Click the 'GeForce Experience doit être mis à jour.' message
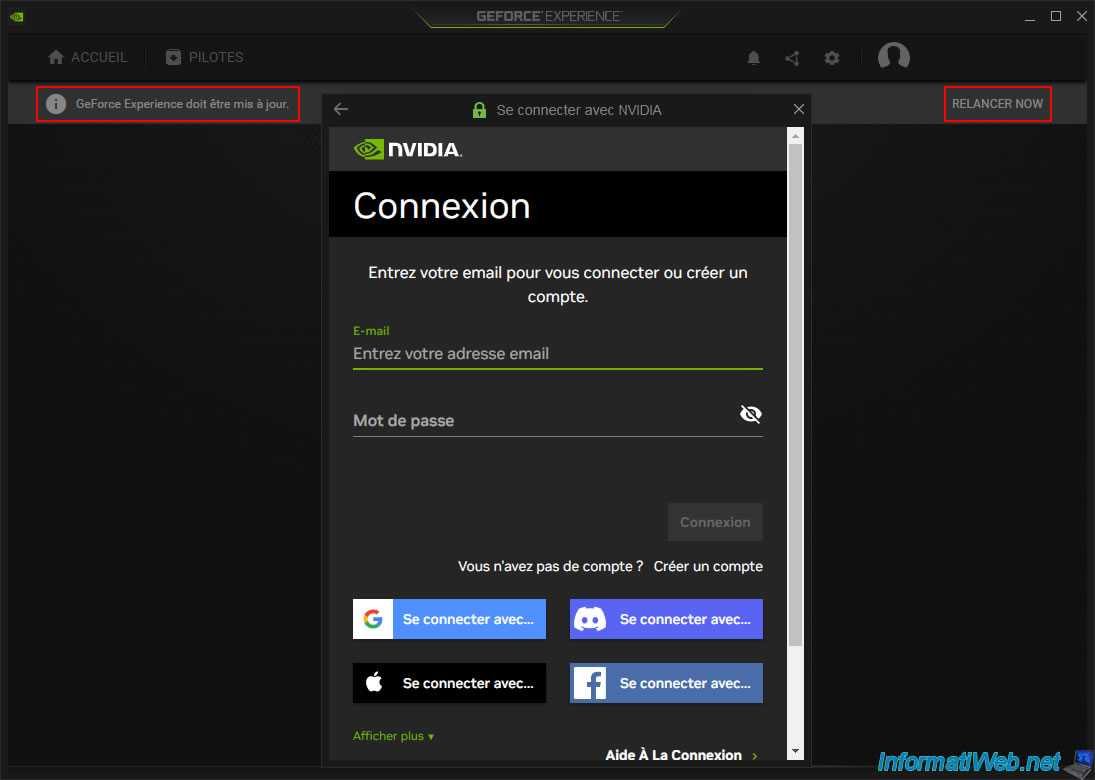 [x=182, y=104]
